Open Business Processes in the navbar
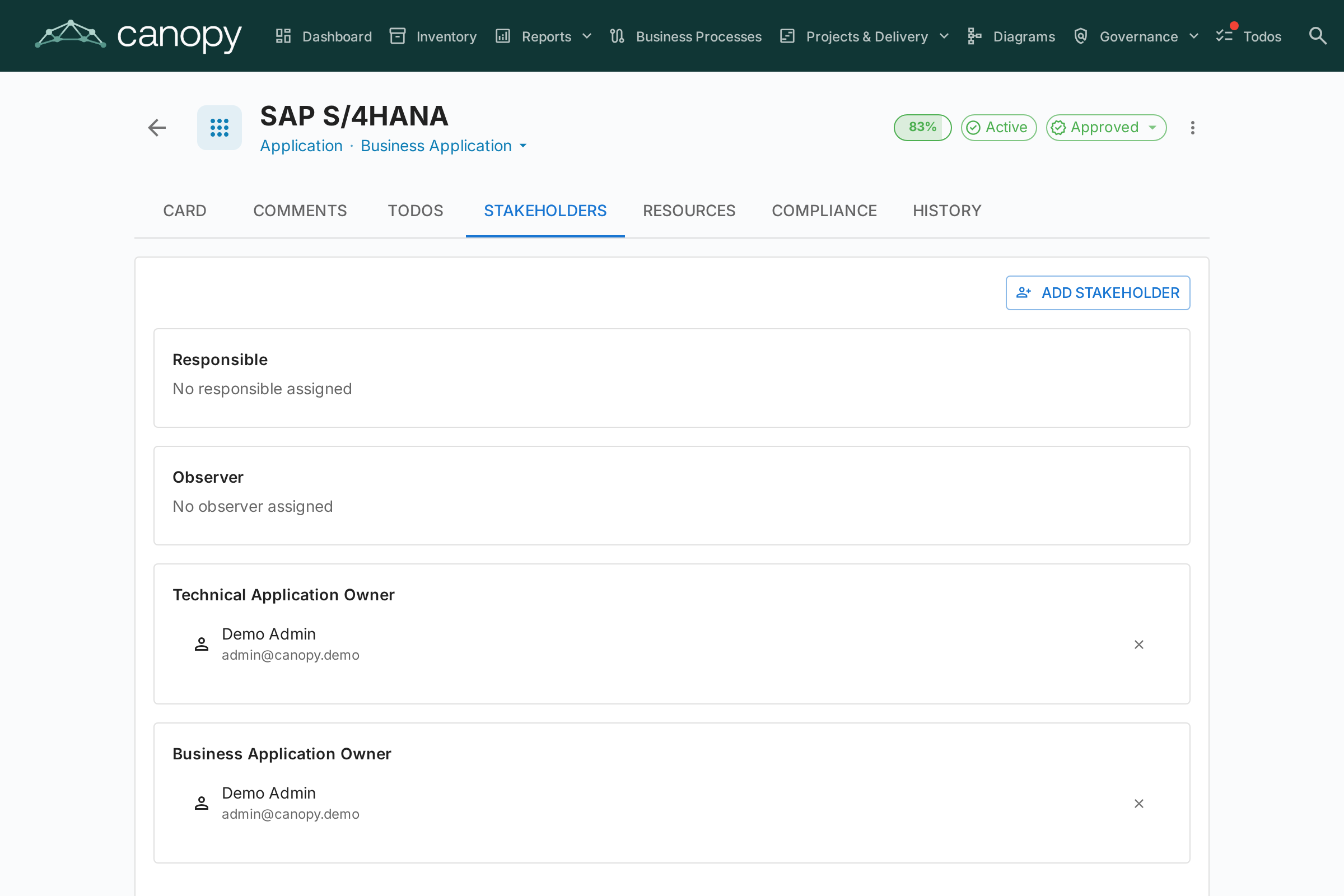Screen dimensions: 1344x896 click(685, 36)
